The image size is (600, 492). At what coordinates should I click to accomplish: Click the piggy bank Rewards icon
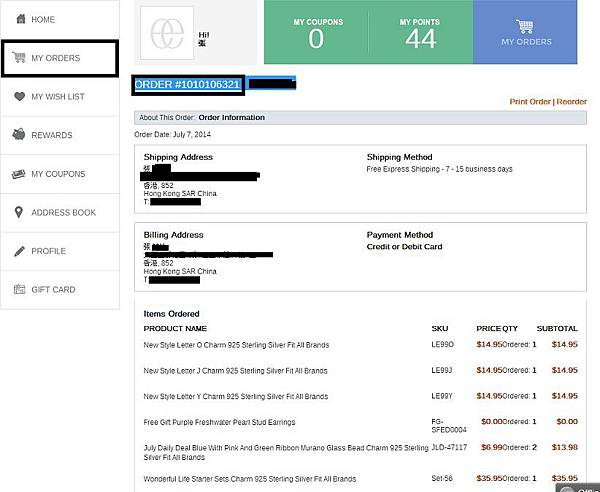pos(19,134)
